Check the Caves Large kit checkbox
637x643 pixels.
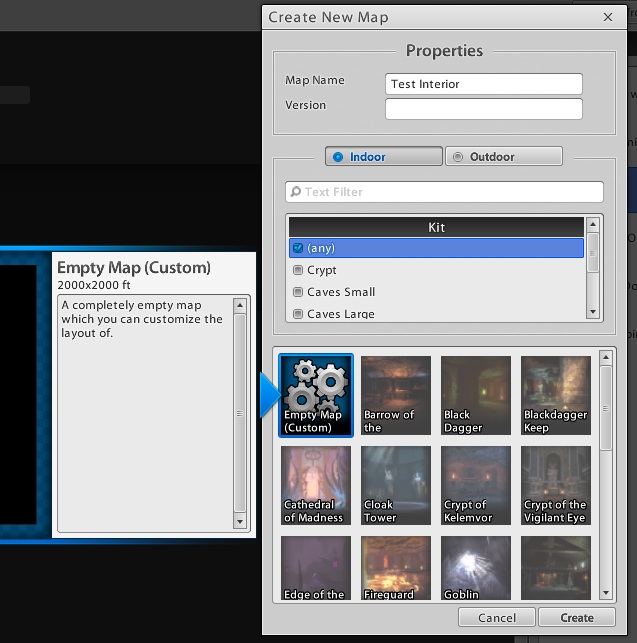point(298,314)
